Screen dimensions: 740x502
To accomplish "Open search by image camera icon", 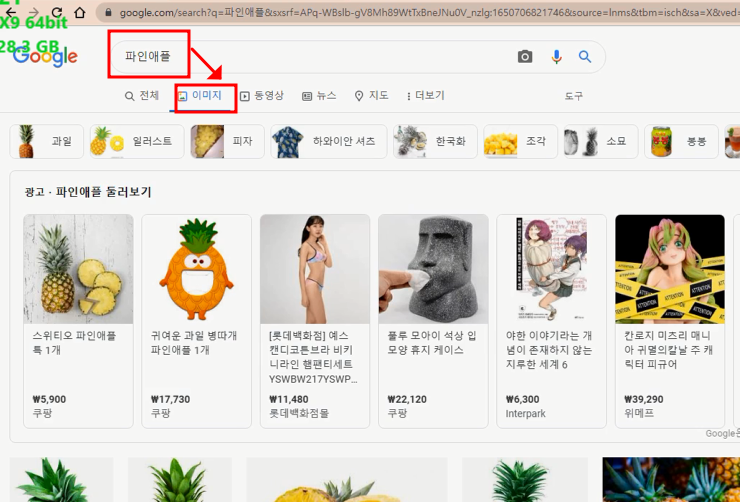I will tap(525, 57).
